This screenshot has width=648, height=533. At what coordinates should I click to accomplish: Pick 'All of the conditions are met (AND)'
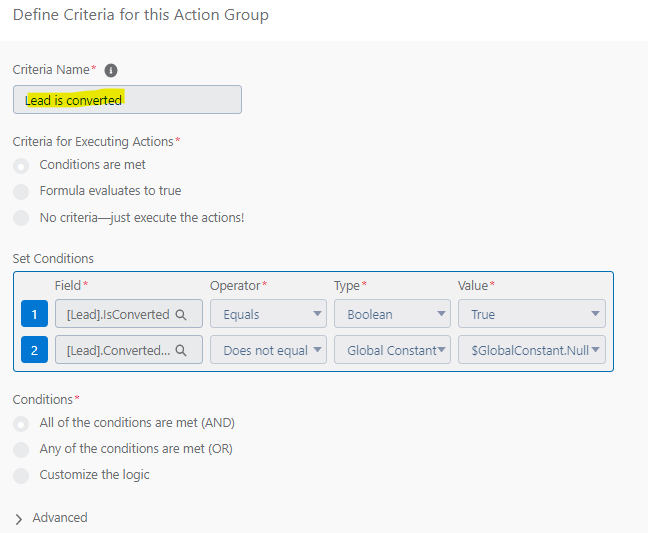click(21, 424)
